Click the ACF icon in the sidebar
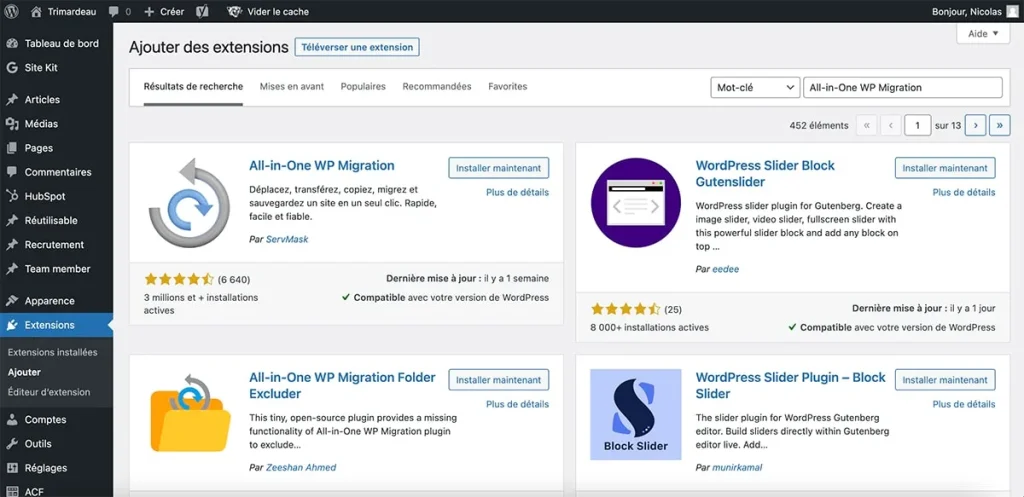This screenshot has height=497, width=1024. pos(12,491)
